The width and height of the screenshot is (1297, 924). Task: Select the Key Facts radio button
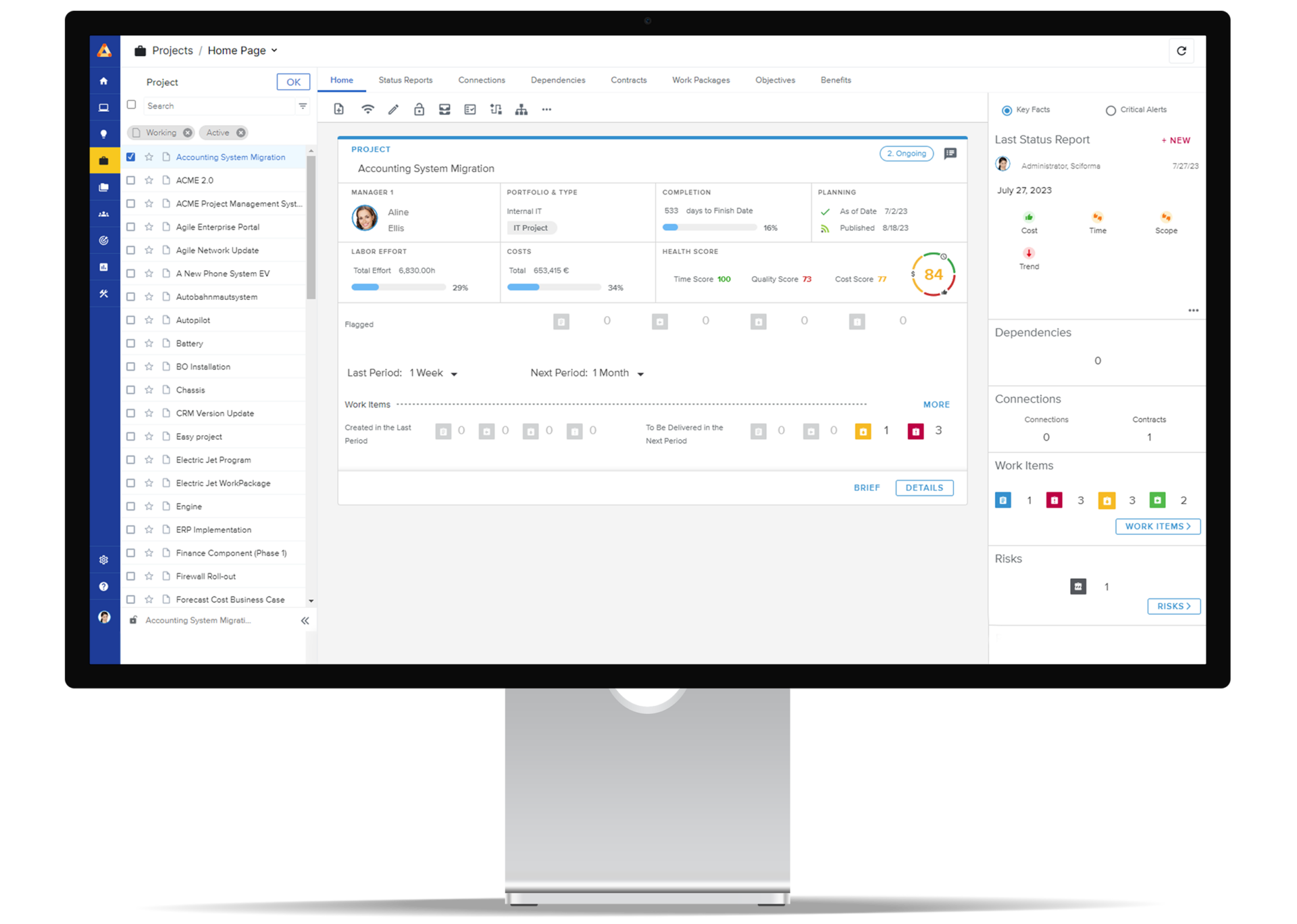[1007, 110]
